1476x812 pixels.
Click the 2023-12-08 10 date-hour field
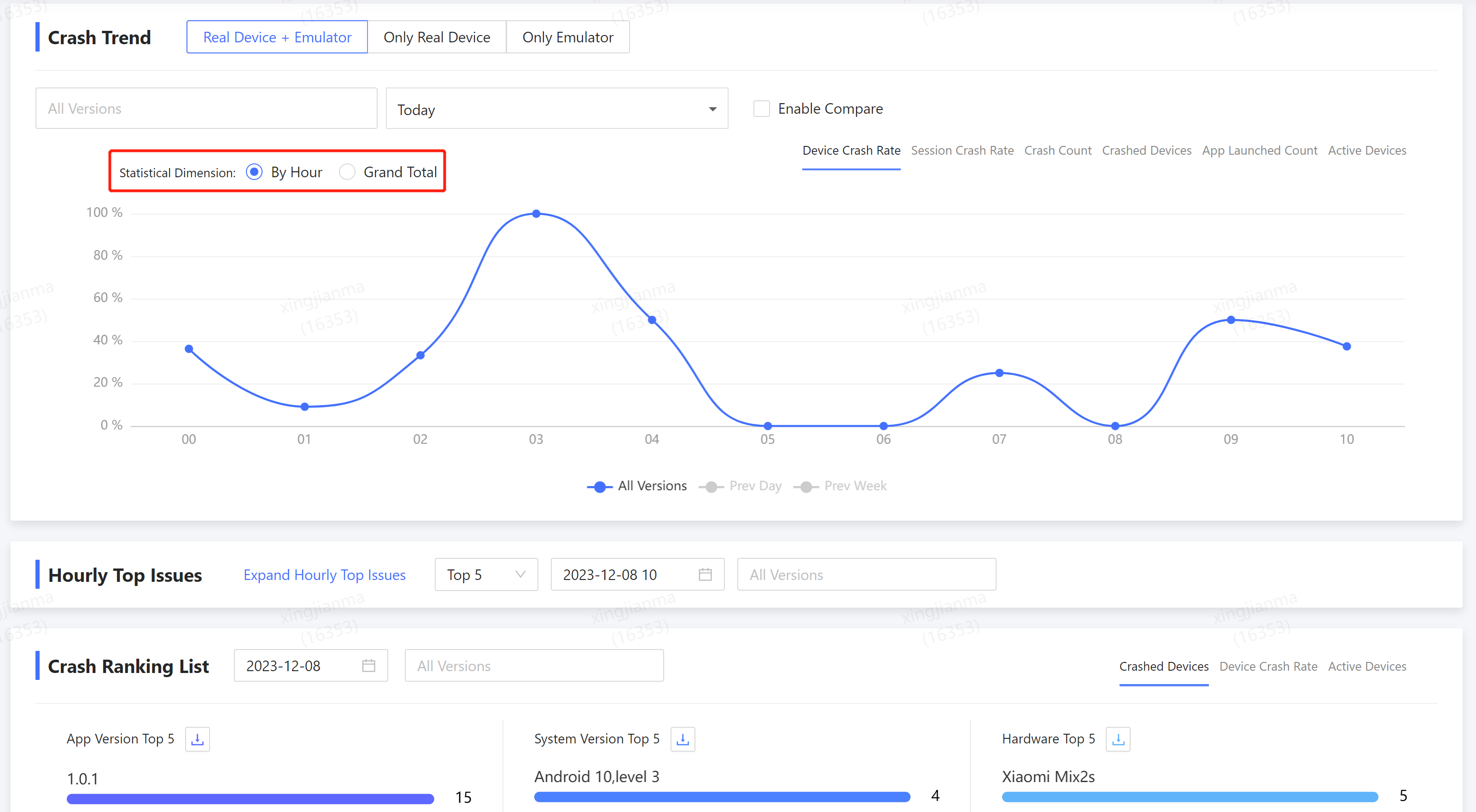[x=637, y=574]
